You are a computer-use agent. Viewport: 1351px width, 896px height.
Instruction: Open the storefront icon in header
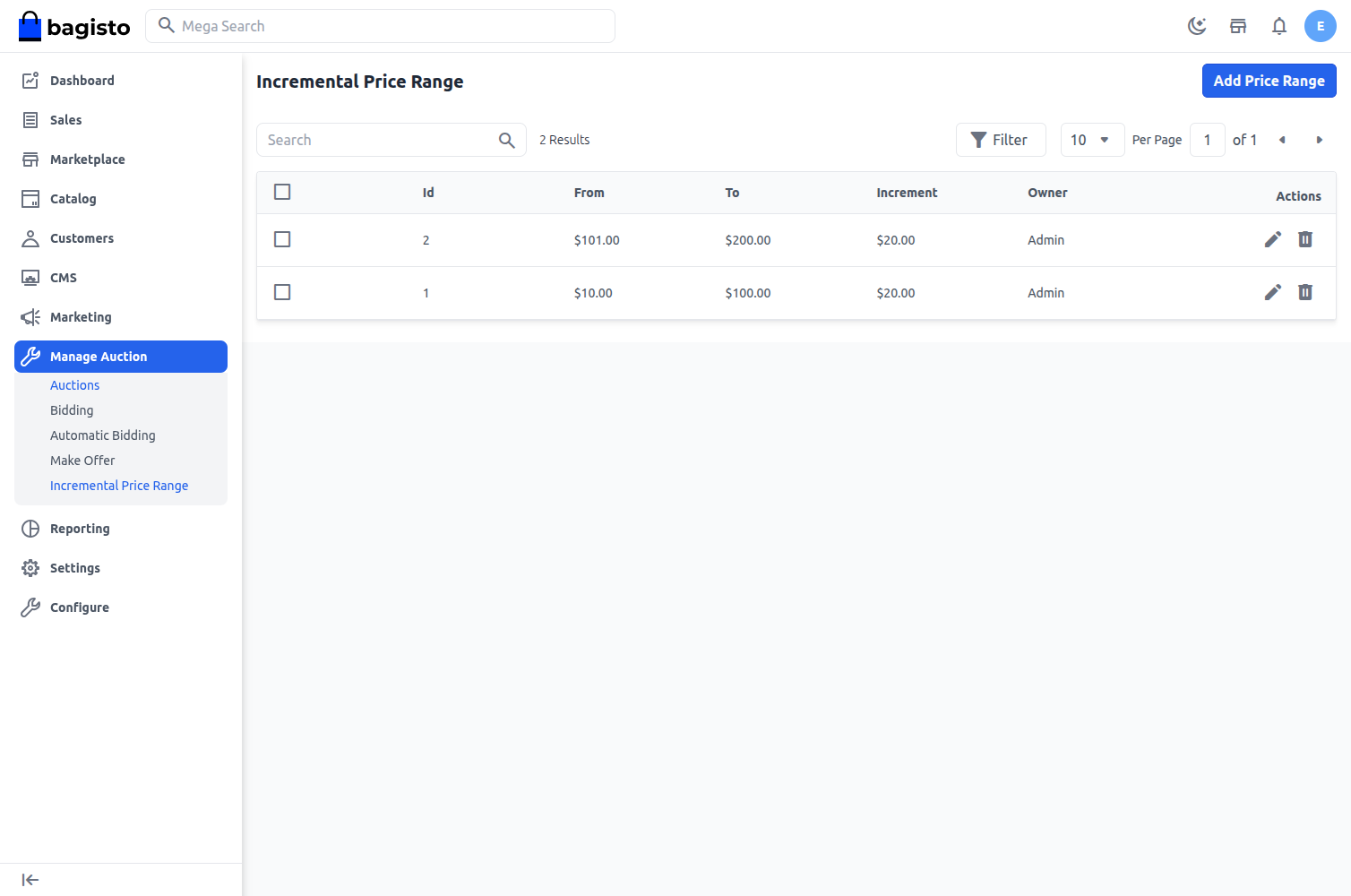1238,26
